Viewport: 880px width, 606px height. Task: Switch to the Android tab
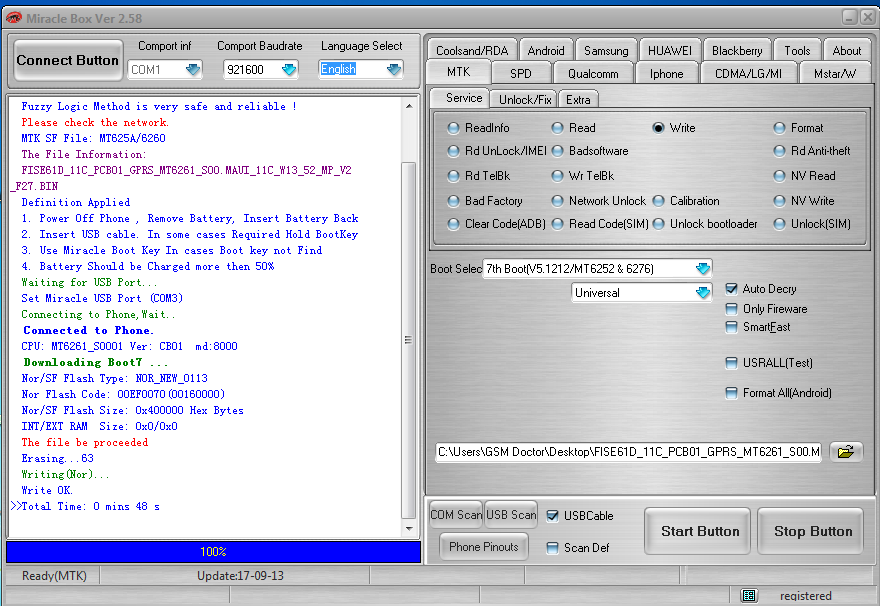pos(546,50)
